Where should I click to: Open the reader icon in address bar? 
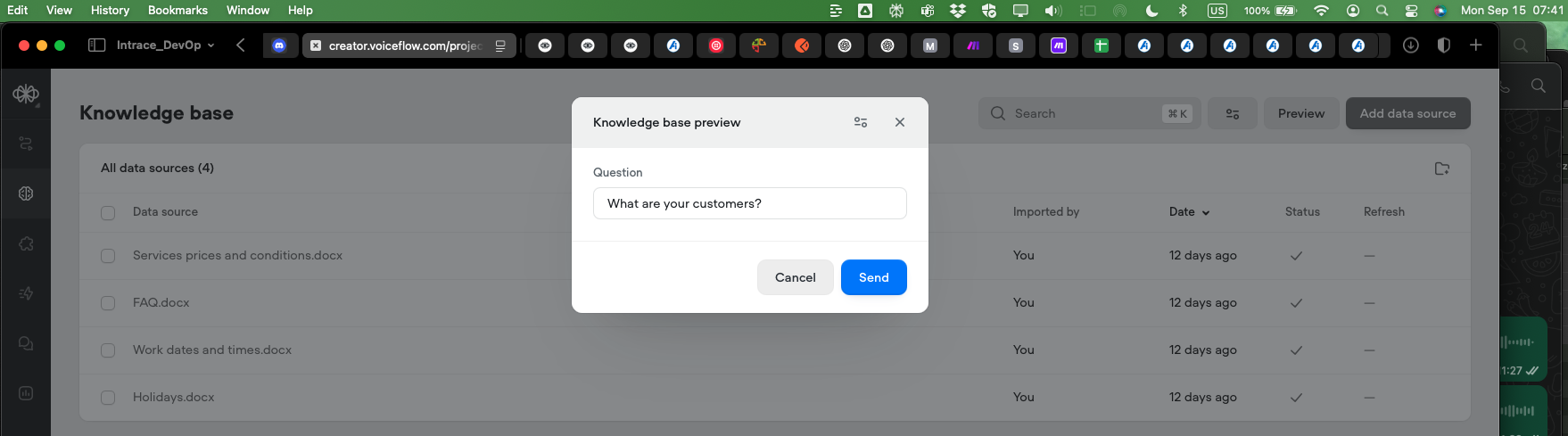(500, 45)
